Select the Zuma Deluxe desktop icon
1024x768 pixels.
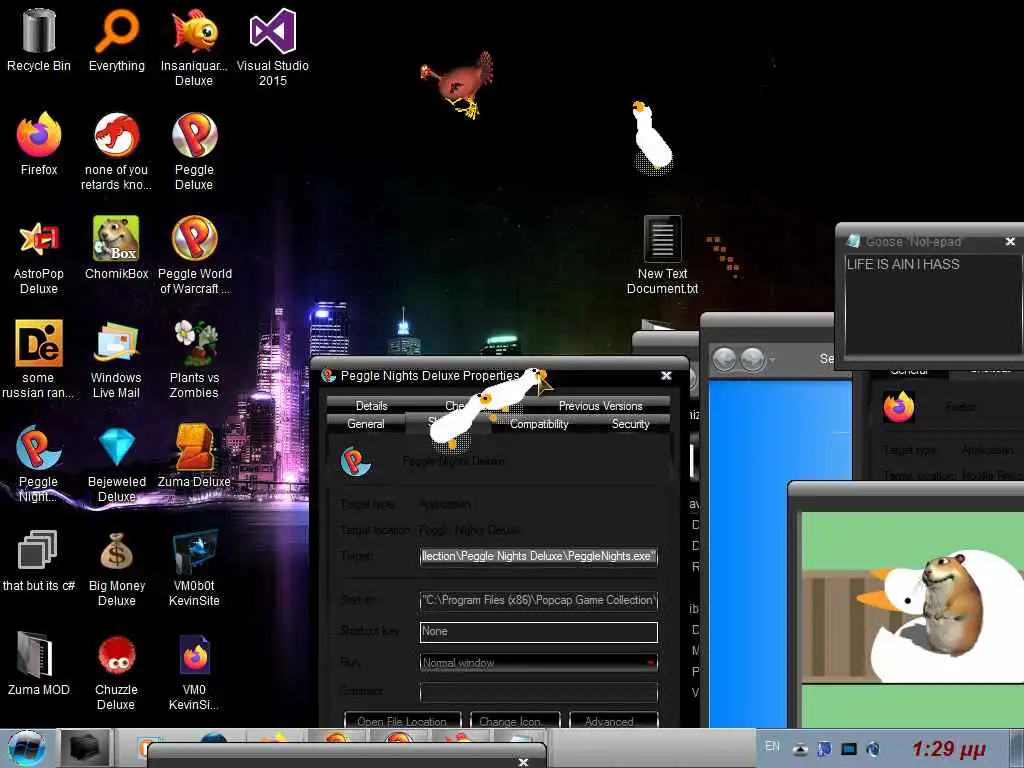tap(194, 456)
